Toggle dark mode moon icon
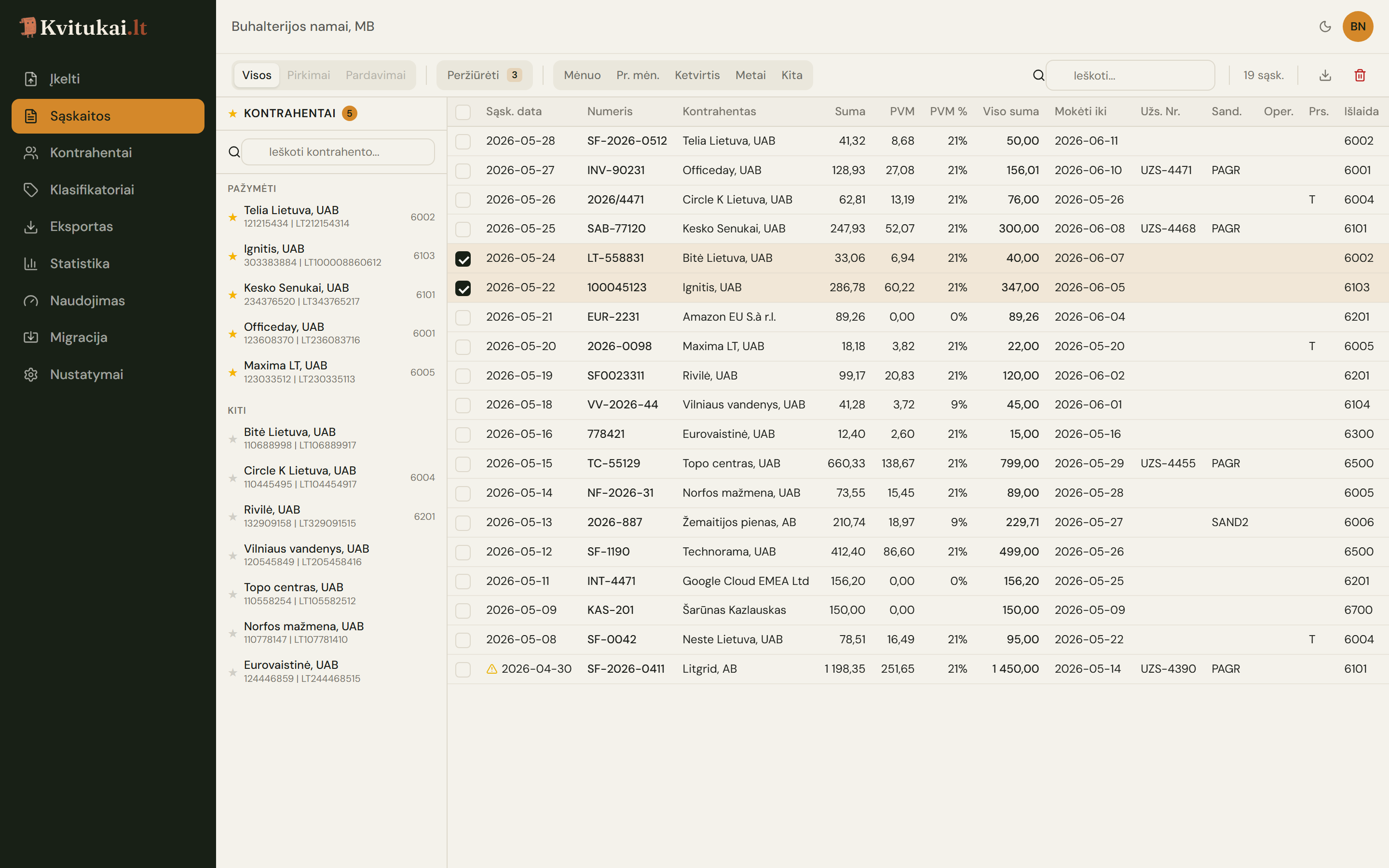The width and height of the screenshot is (1389, 868). [1325, 27]
